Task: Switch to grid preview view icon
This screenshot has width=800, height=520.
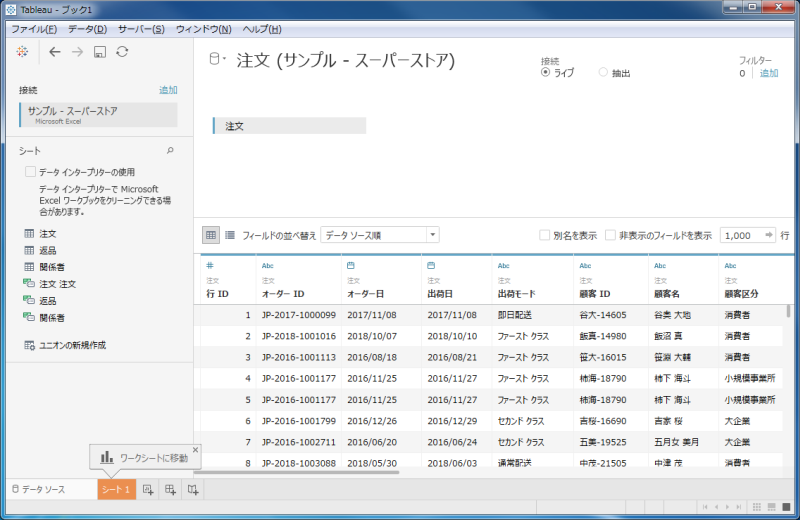Action: (x=211, y=235)
